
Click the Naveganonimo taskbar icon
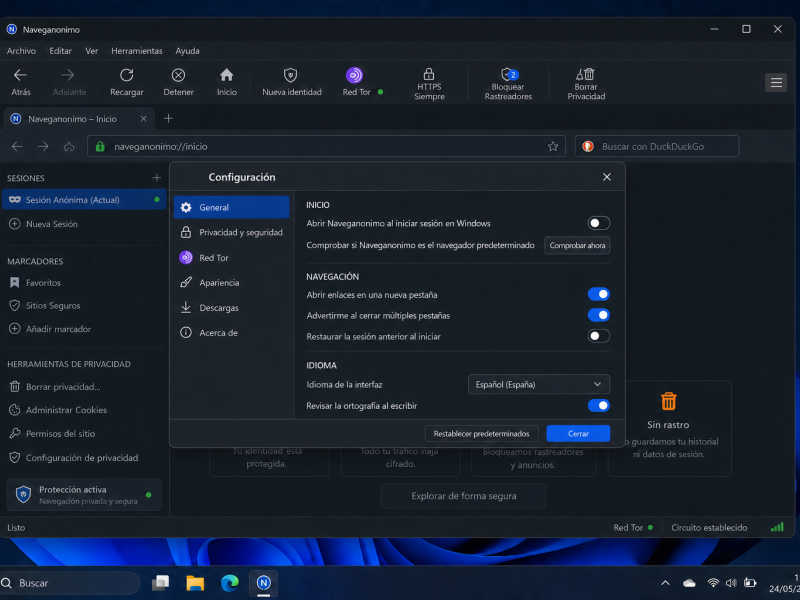(263, 583)
